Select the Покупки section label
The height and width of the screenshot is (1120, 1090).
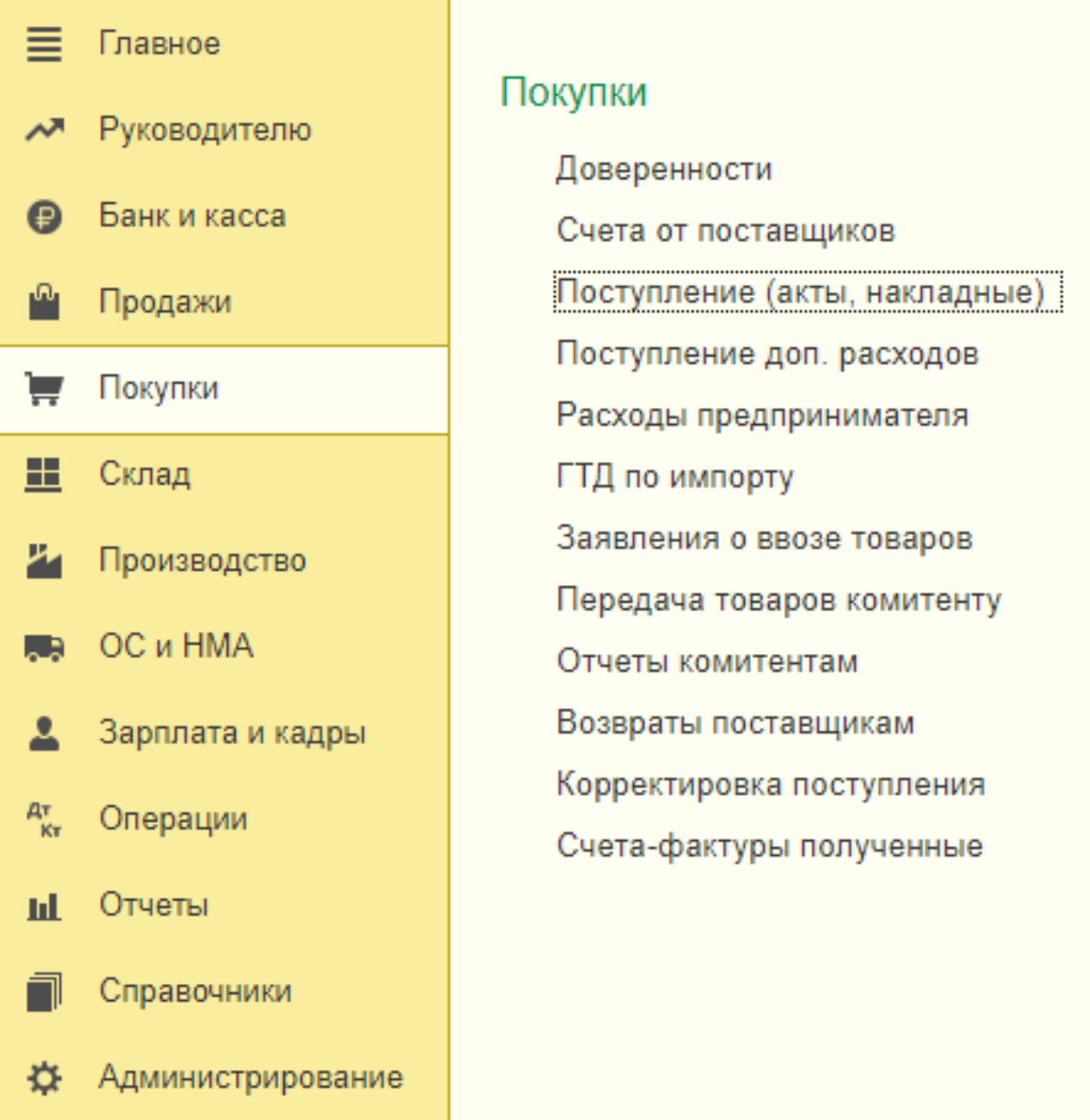pyautogui.click(x=159, y=389)
